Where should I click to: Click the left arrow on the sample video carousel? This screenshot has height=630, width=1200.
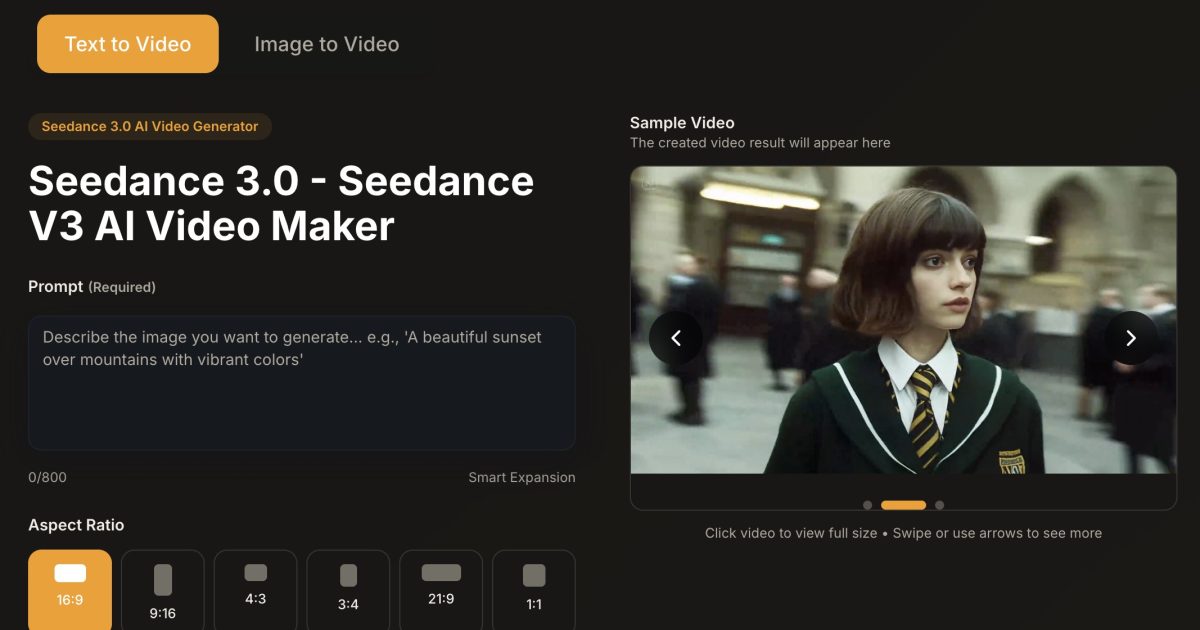coord(676,338)
